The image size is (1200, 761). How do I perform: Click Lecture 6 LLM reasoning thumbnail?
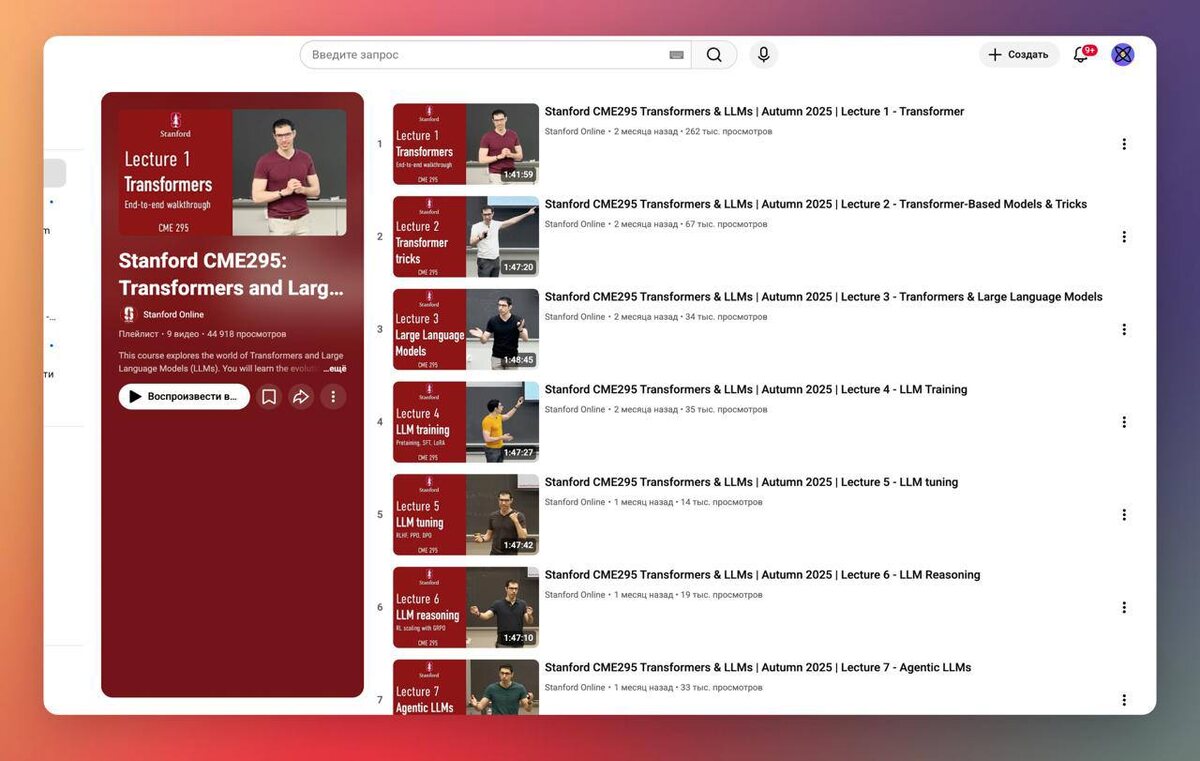[466, 607]
